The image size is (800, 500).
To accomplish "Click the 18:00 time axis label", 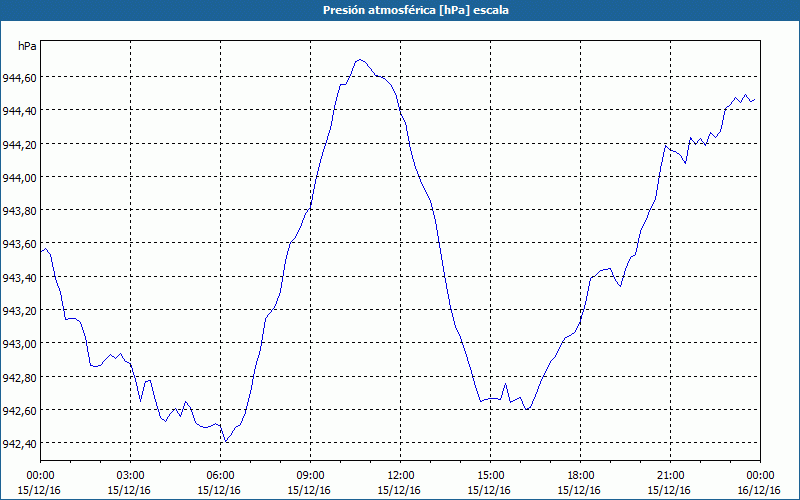I will pyautogui.click(x=581, y=475).
